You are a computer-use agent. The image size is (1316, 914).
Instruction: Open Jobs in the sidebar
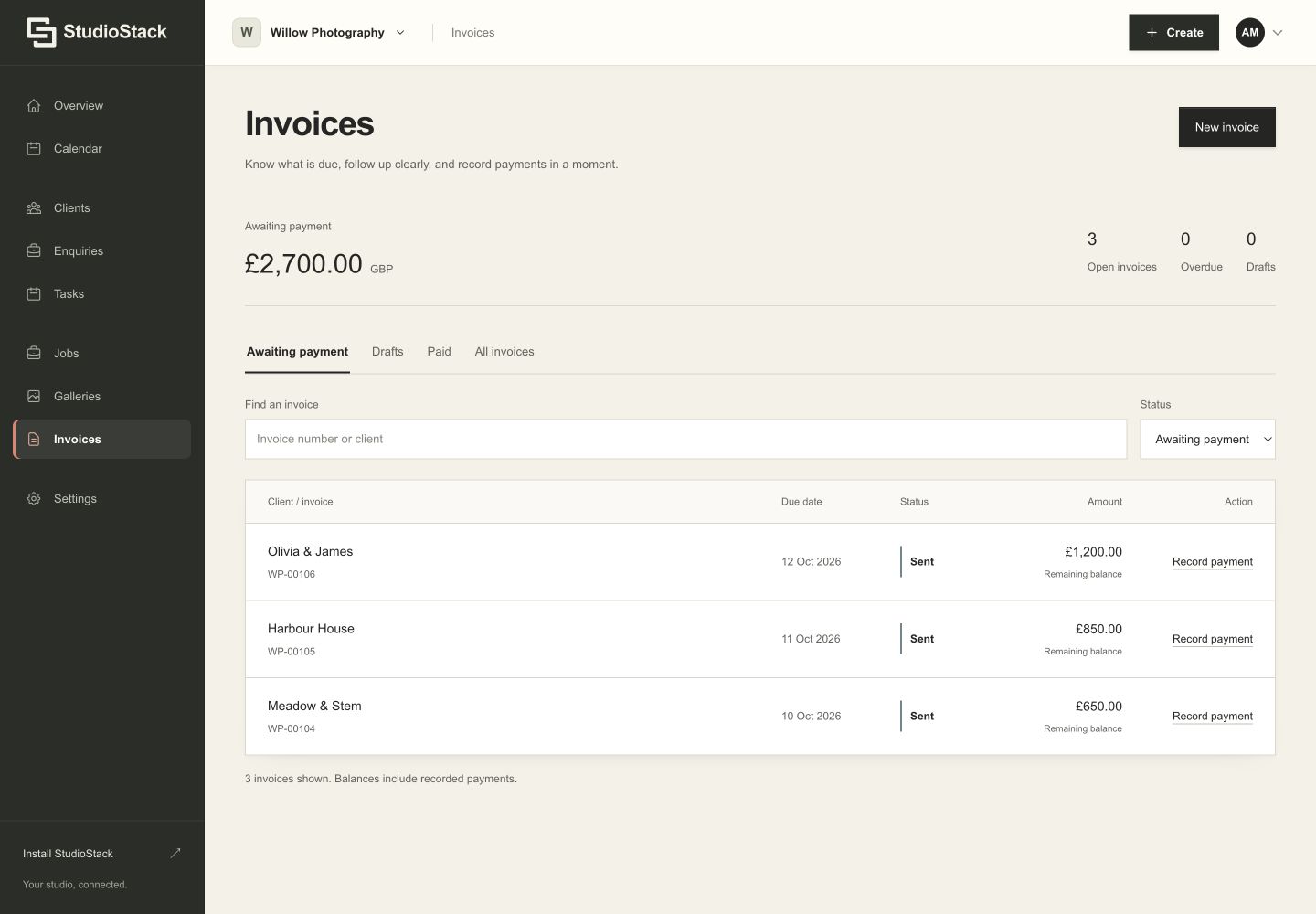tap(102, 354)
